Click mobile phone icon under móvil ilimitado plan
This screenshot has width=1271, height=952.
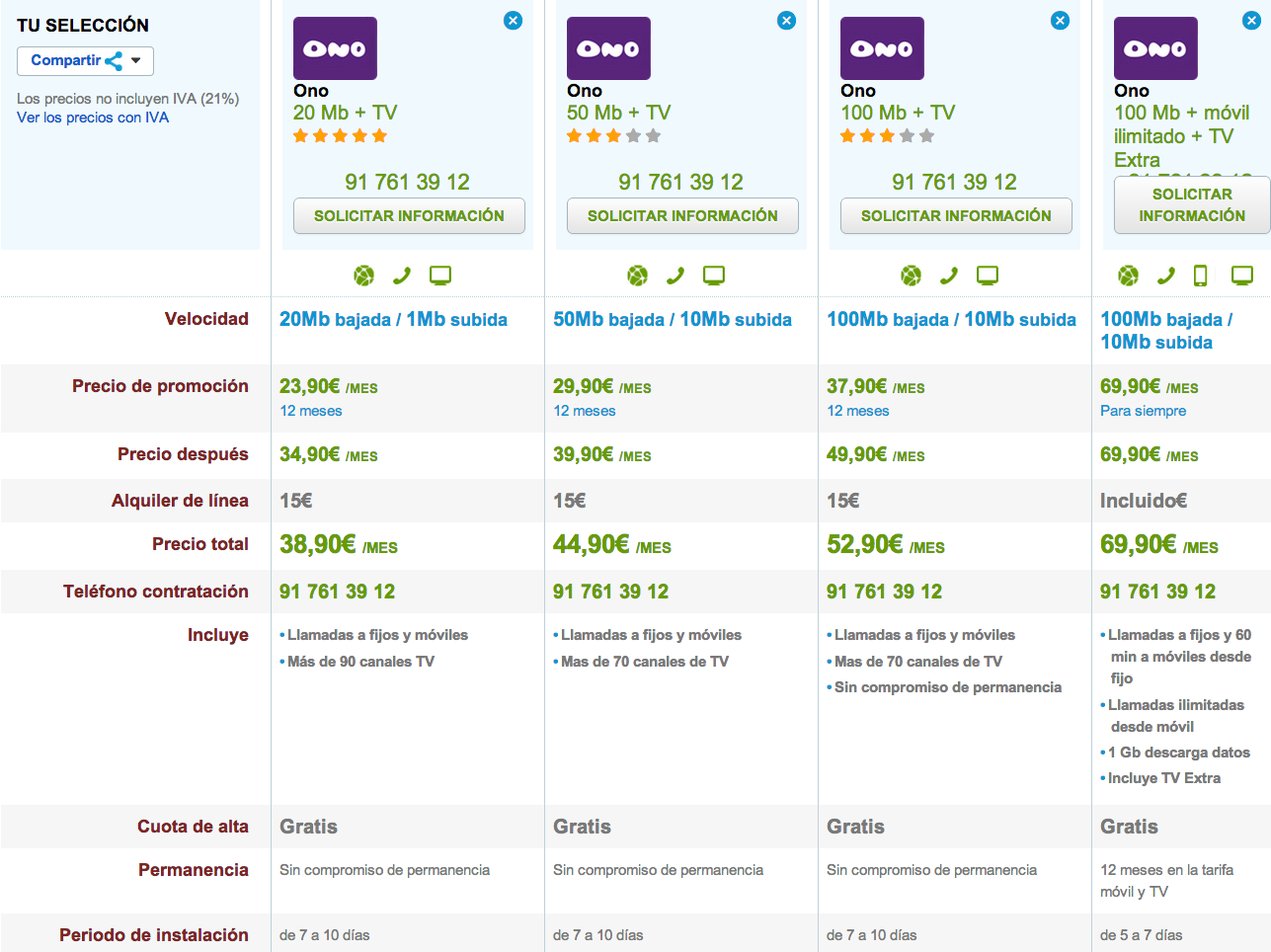[x=1201, y=276]
